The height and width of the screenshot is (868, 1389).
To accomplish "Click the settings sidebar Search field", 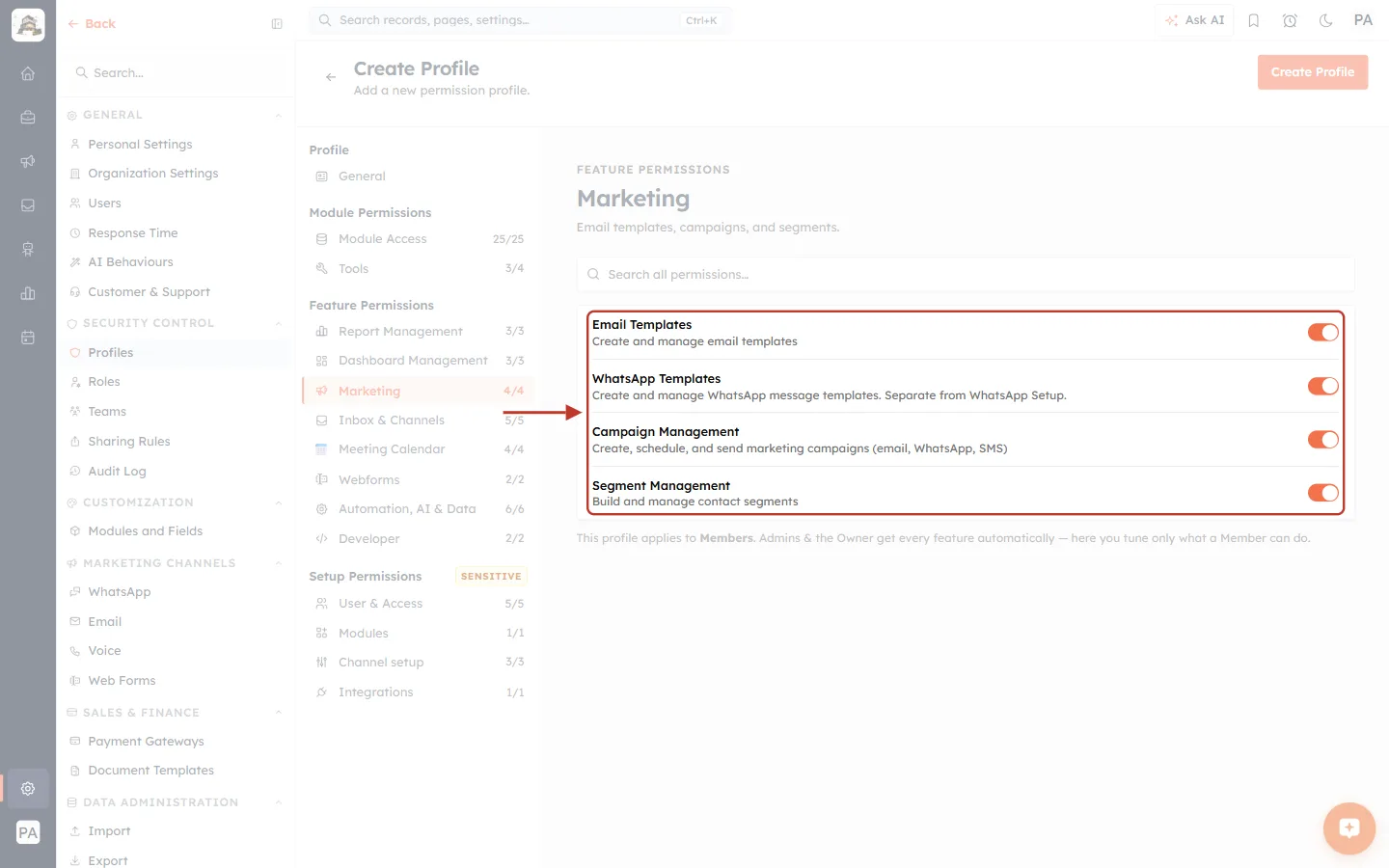I will pos(176,73).
